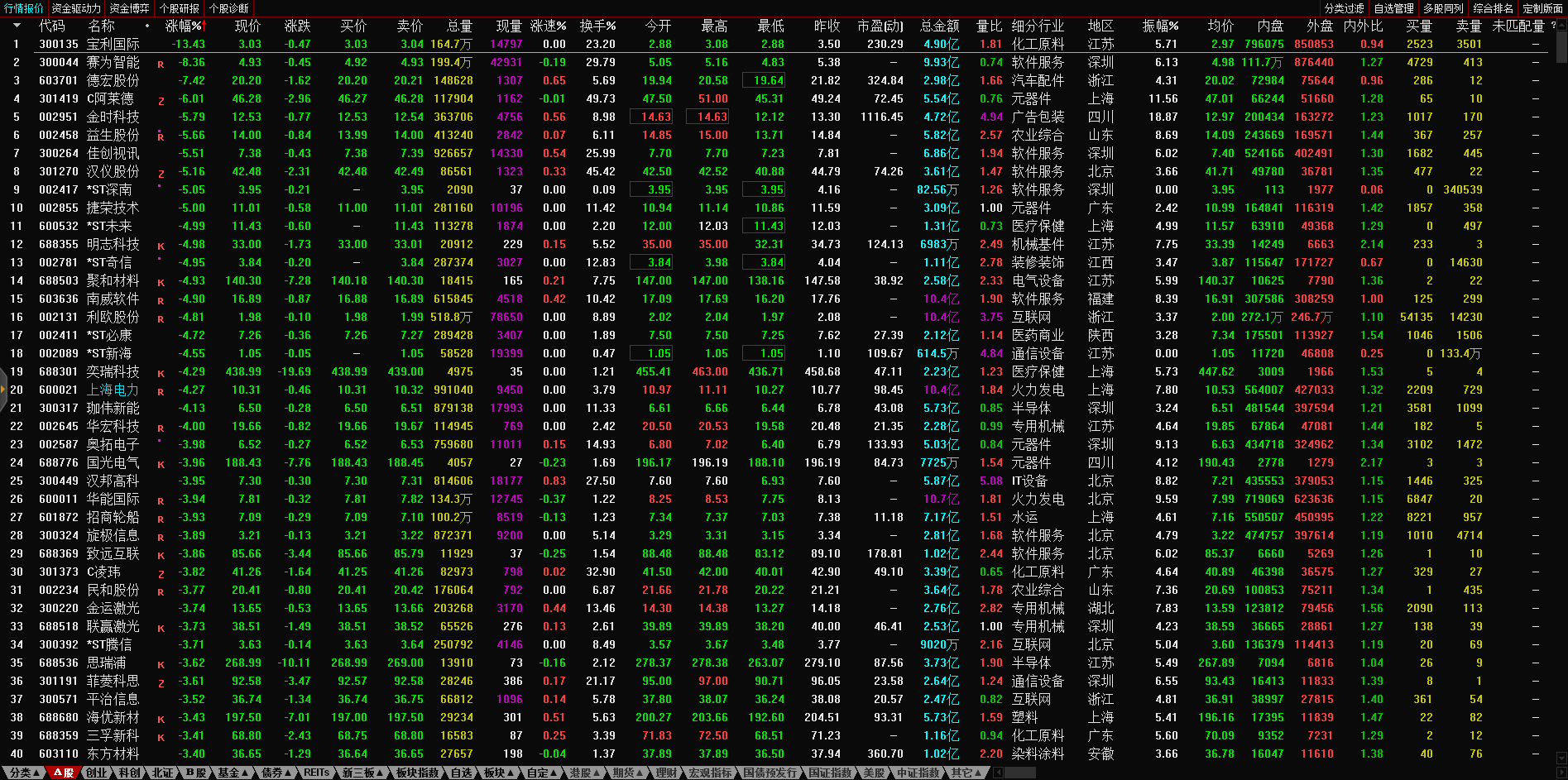The height and width of the screenshot is (780, 1568).
Task: Click the K marker beside 明志科技
Action: click(161, 246)
